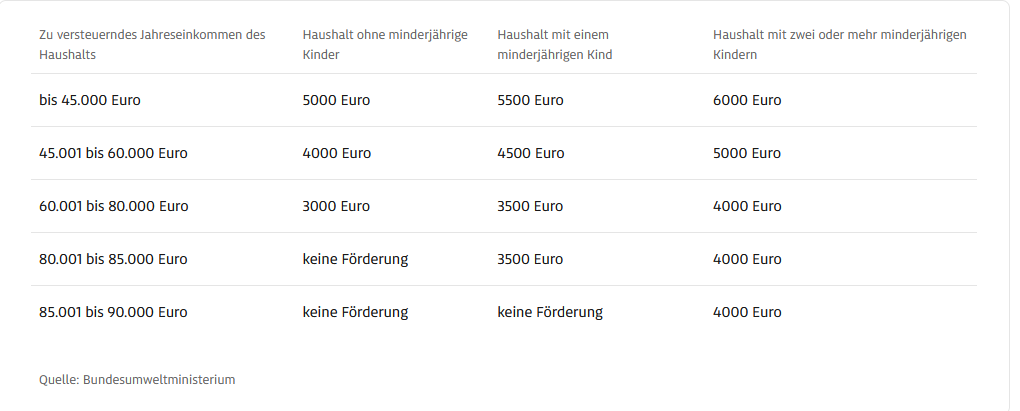Click the '3000 Euro' cell

click(x=336, y=206)
